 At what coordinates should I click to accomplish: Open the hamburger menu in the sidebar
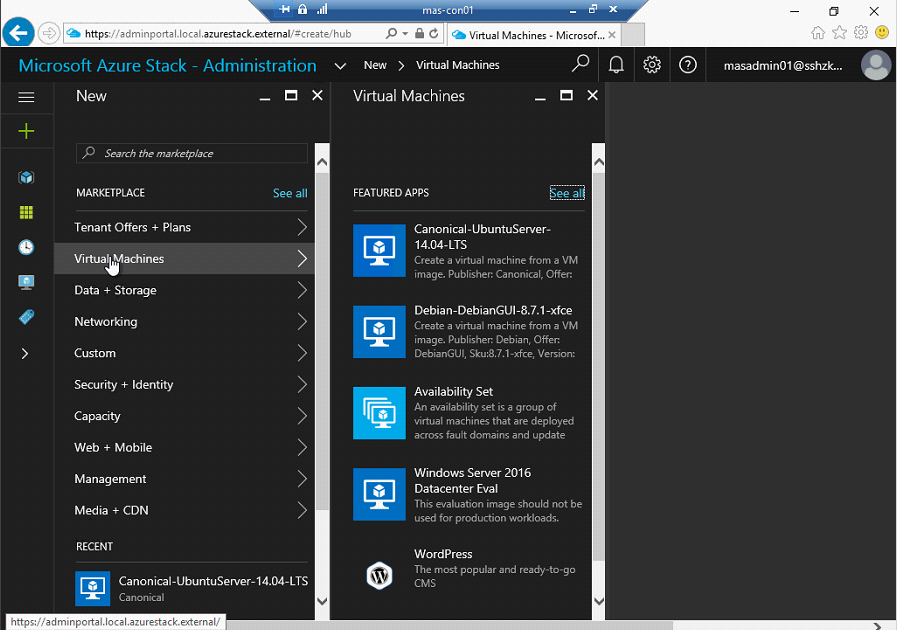26,97
